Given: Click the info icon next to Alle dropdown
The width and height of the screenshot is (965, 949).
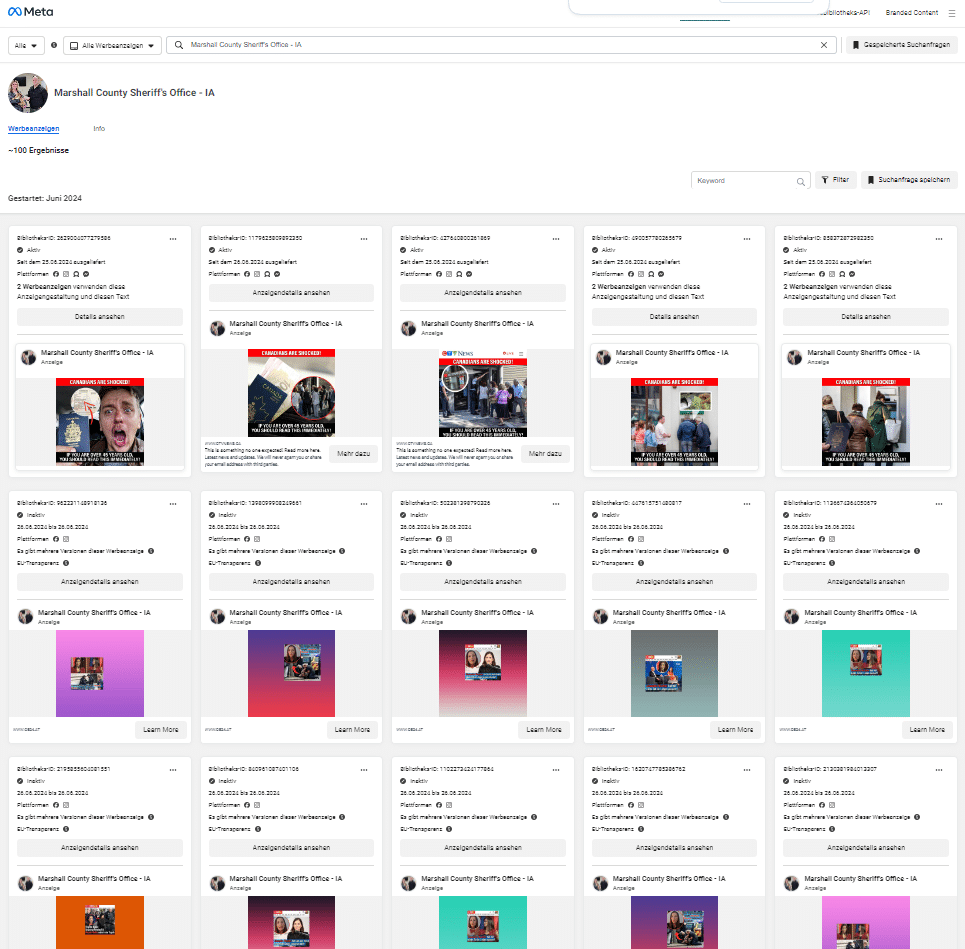Looking at the screenshot, I should tap(54, 45).
